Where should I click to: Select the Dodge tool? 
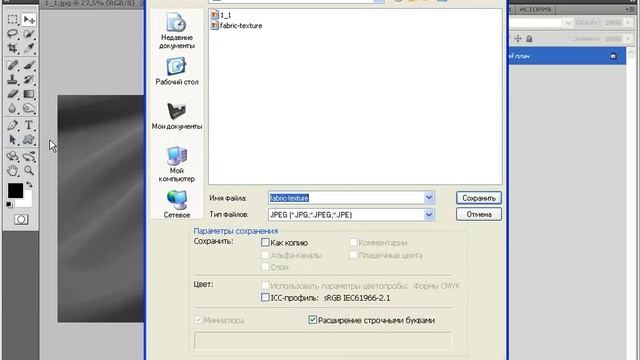pyautogui.click(x=29, y=109)
